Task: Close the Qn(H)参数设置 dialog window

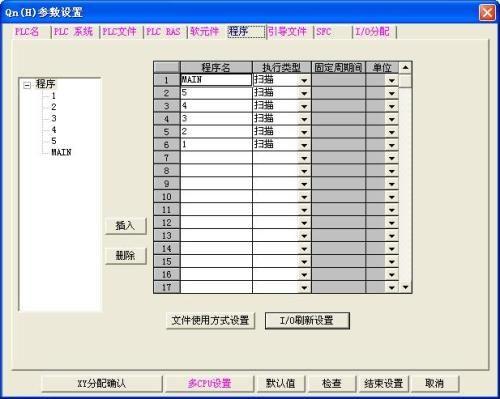Action: [x=487, y=13]
